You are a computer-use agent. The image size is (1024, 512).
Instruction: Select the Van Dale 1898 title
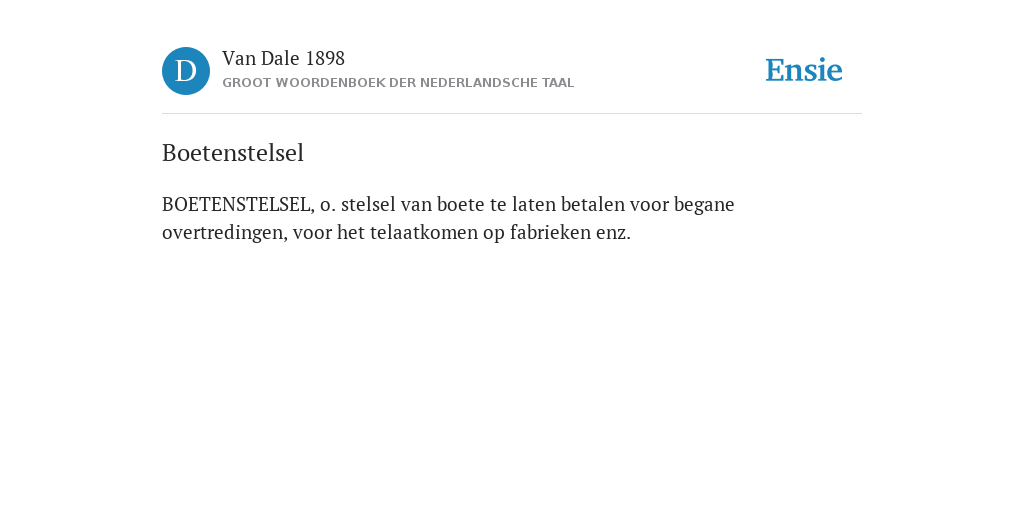click(x=283, y=59)
